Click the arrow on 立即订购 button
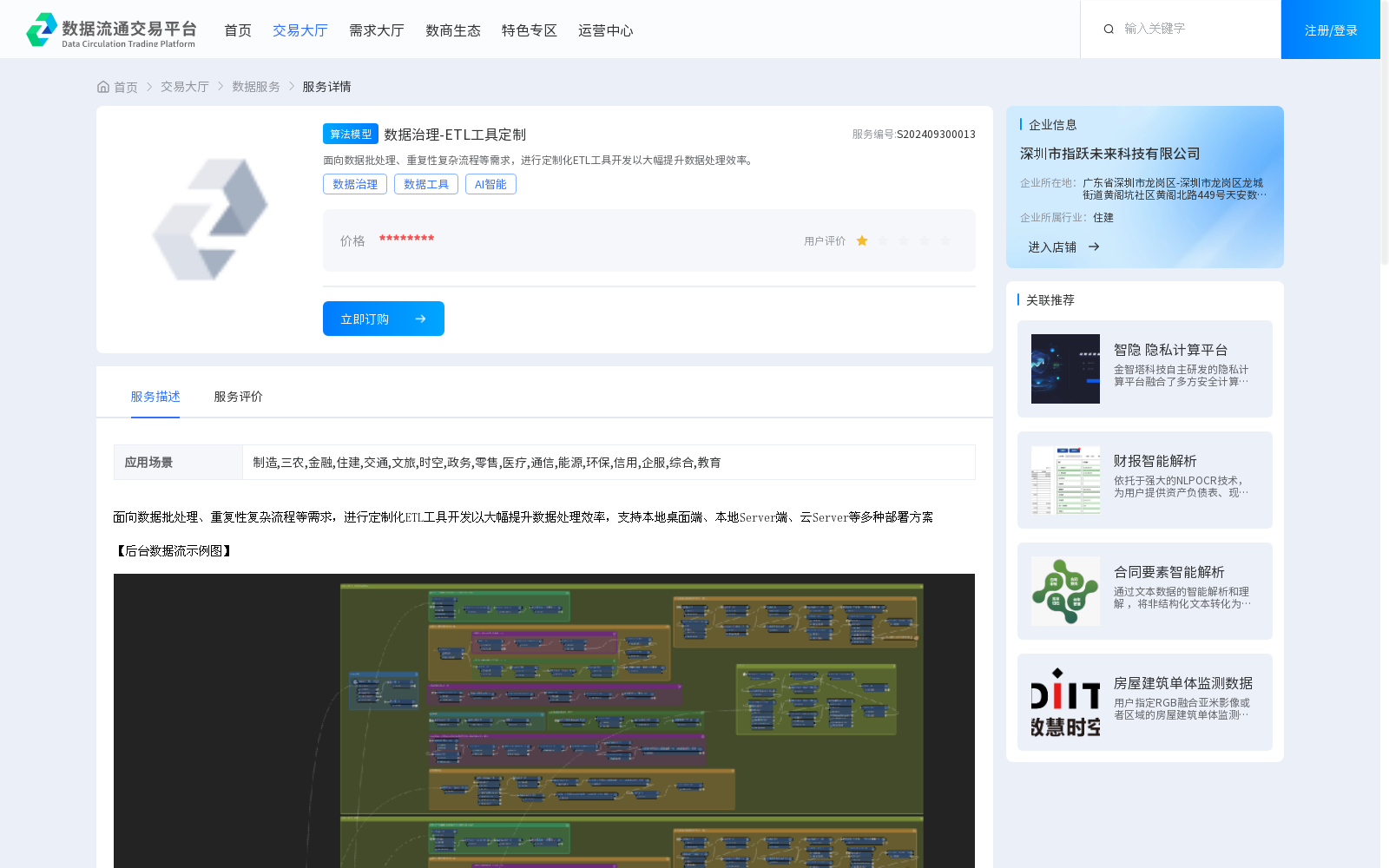Screen dimensions: 1389x868 coord(420,319)
